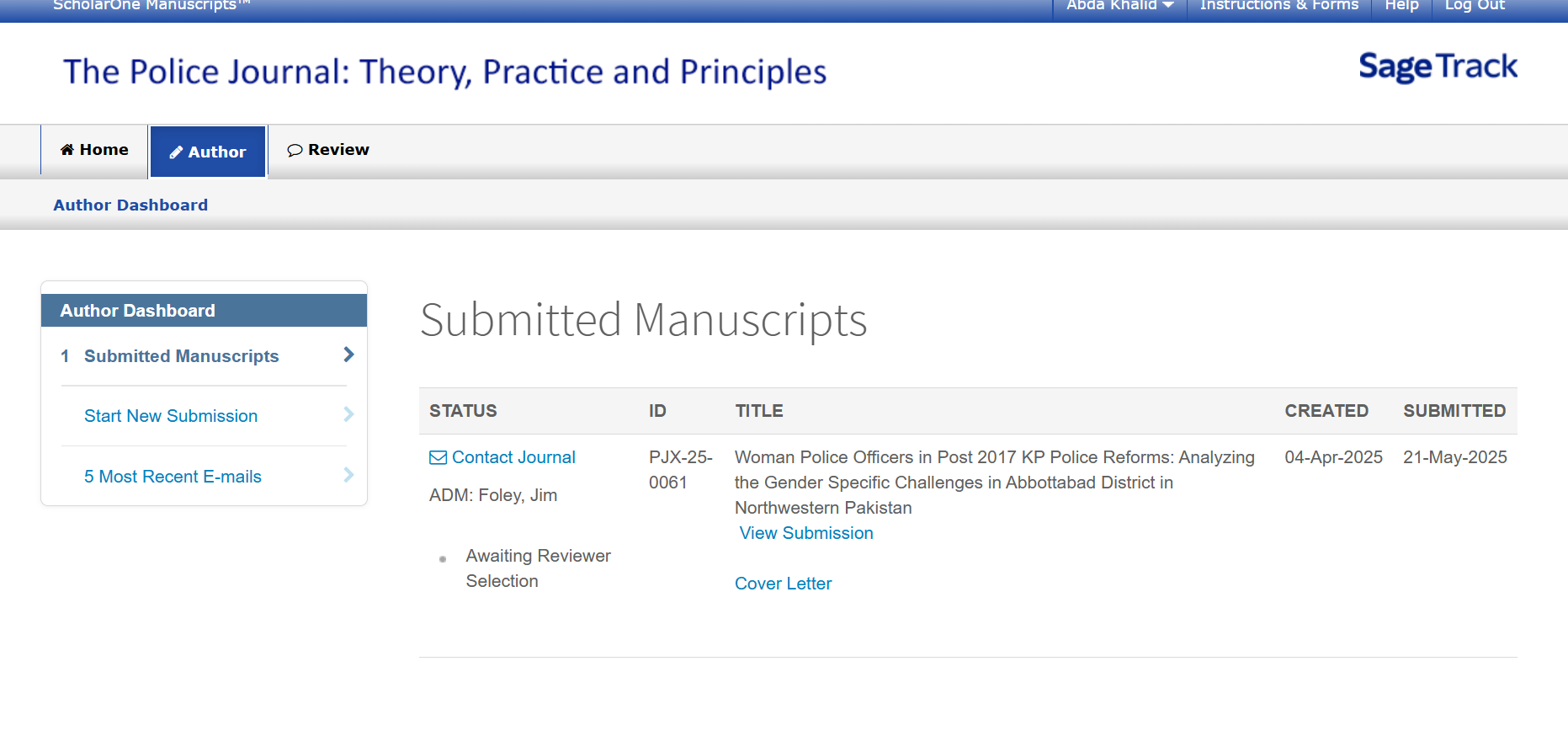Start New Submission from the sidebar

click(x=171, y=416)
